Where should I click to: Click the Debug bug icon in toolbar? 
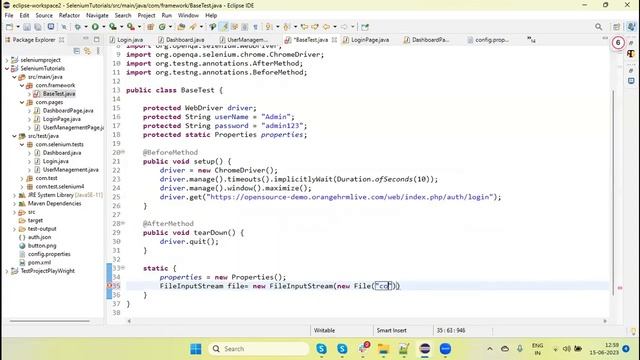click(77, 27)
